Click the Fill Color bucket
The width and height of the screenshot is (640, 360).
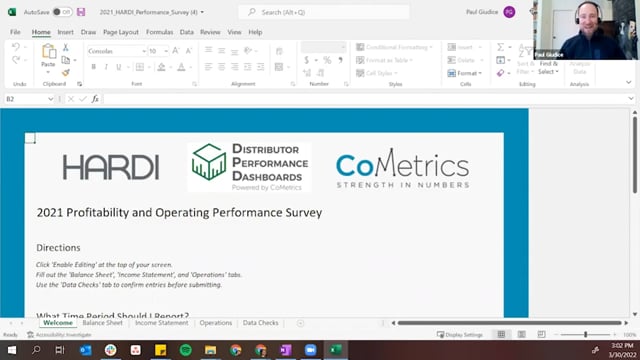pos(162,67)
